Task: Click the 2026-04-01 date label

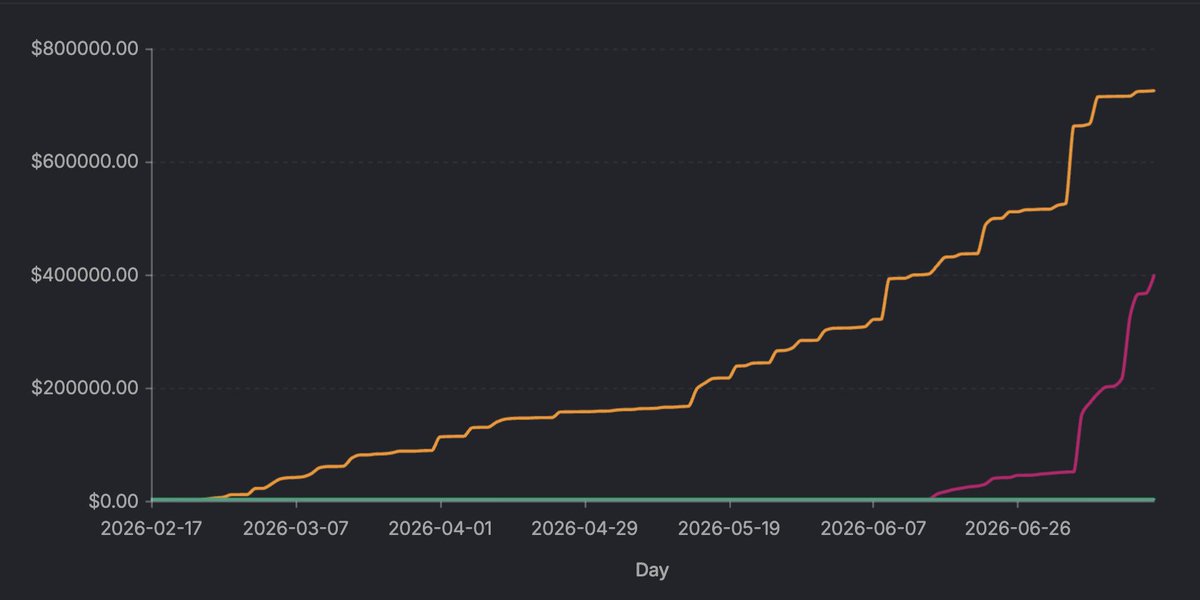Action: pyautogui.click(x=441, y=527)
